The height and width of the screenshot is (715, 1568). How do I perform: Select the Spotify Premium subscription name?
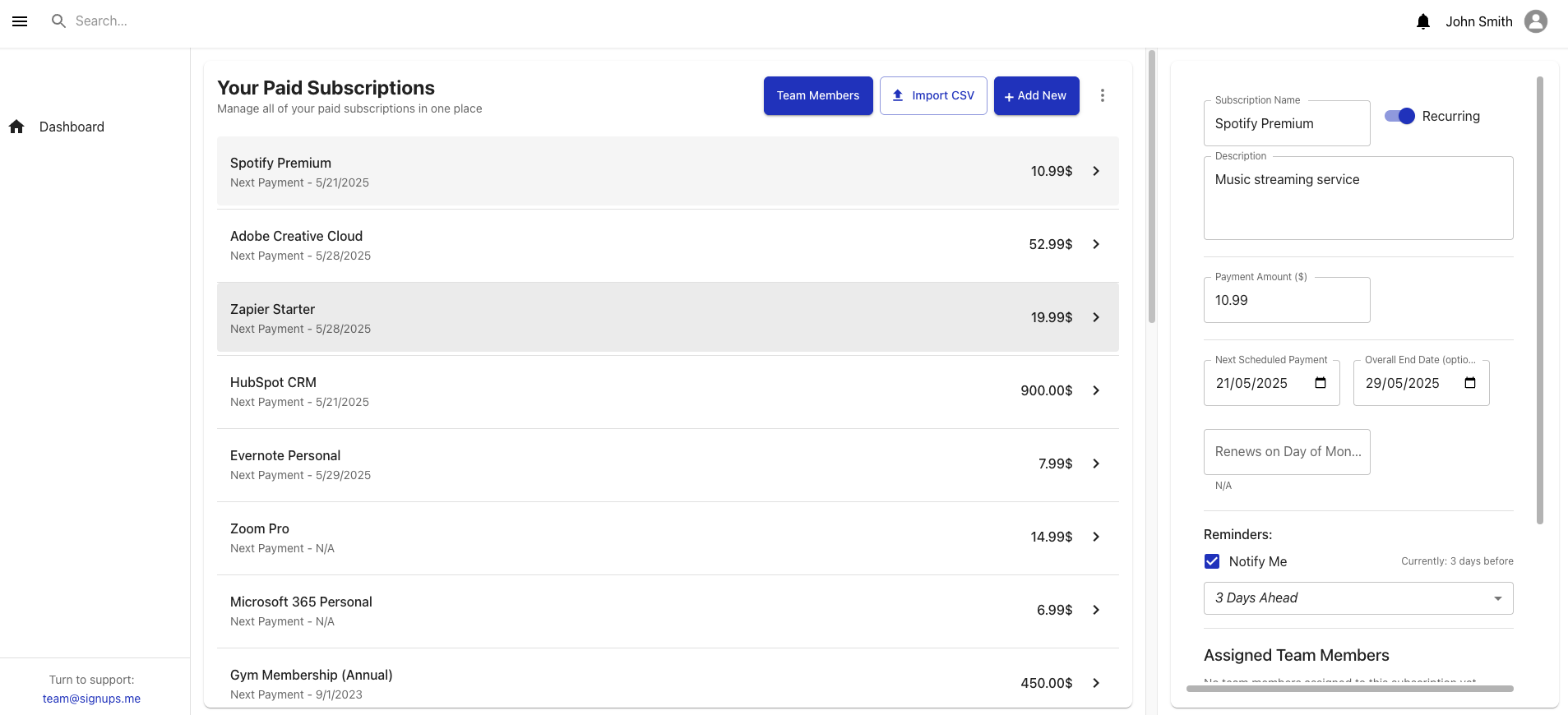(280, 163)
